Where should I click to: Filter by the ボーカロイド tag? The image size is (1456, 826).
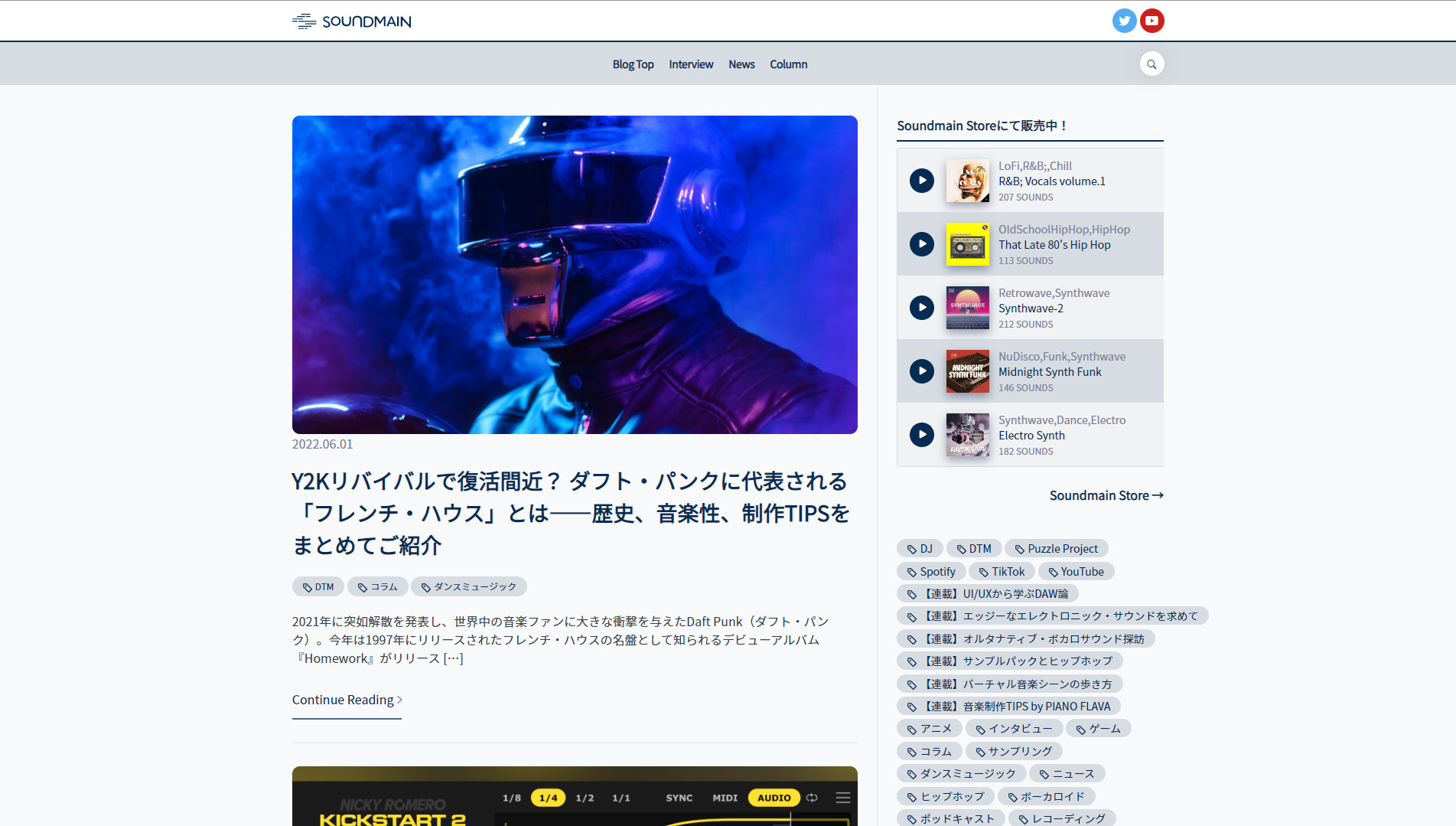pyautogui.click(x=1047, y=796)
